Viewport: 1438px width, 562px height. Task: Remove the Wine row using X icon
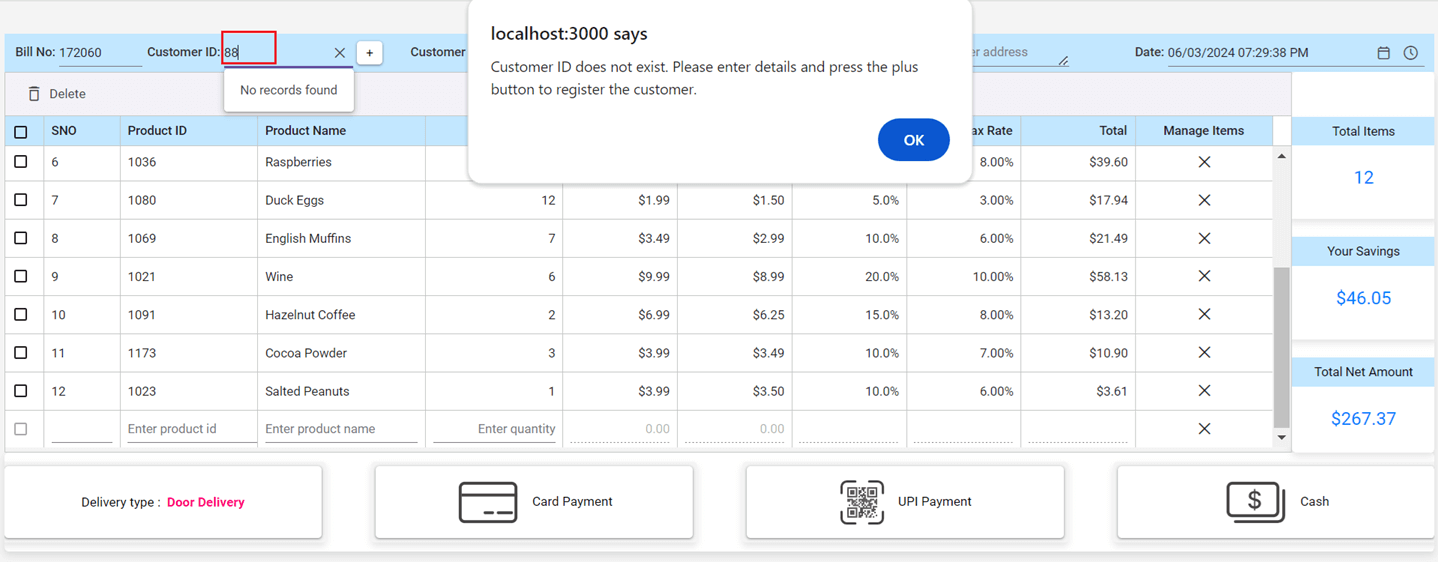[1204, 276]
